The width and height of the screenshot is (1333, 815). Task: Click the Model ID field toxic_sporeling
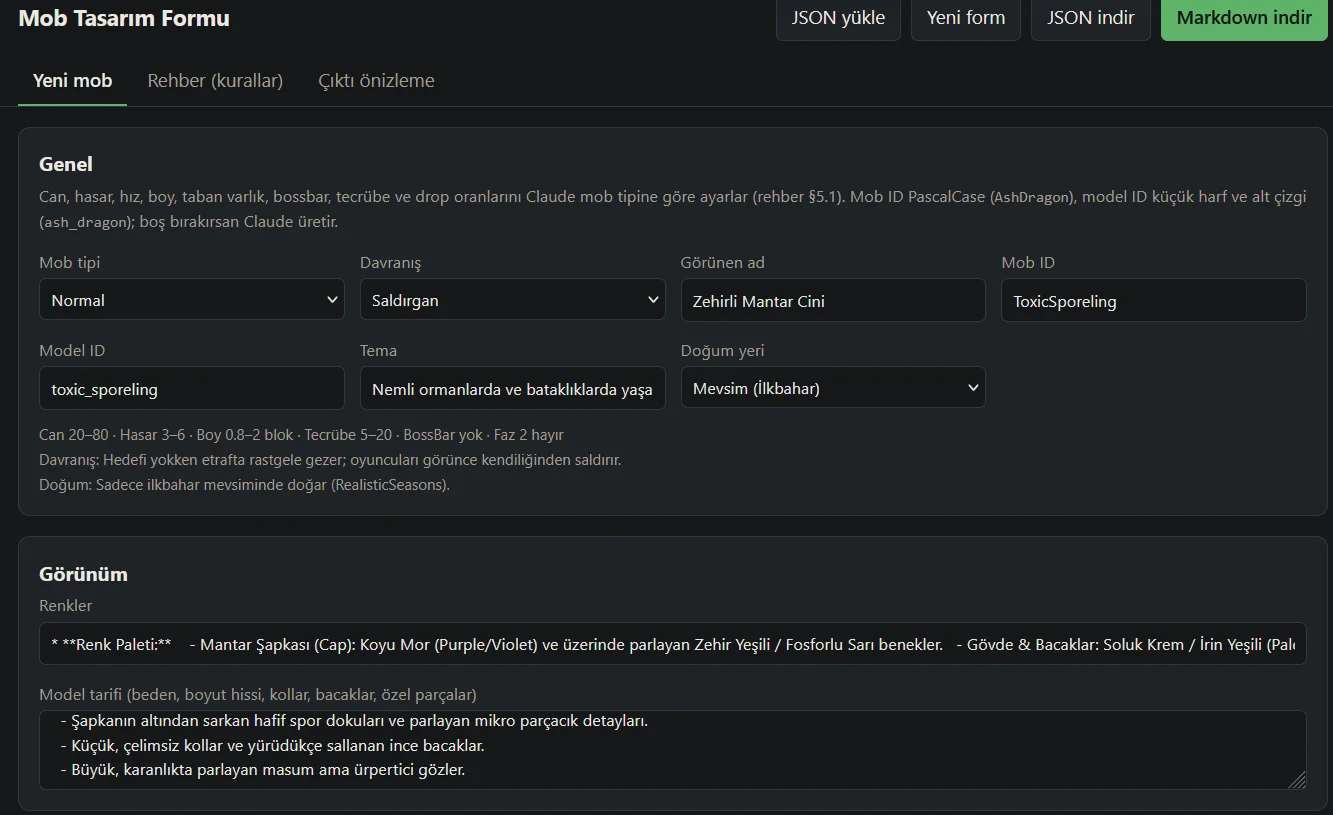tap(192, 389)
